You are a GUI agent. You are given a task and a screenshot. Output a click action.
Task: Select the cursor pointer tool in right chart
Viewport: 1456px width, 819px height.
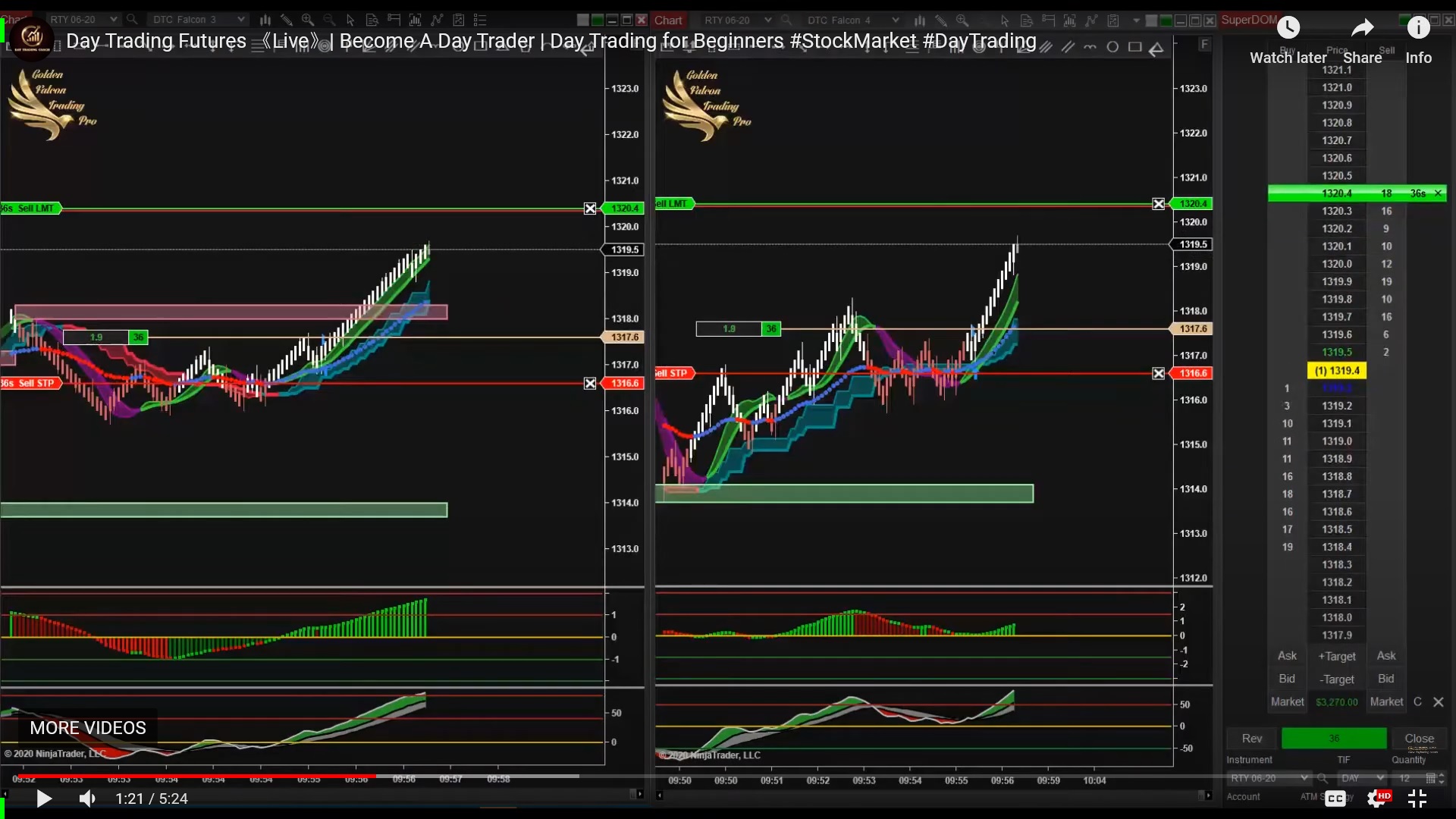(1005, 20)
